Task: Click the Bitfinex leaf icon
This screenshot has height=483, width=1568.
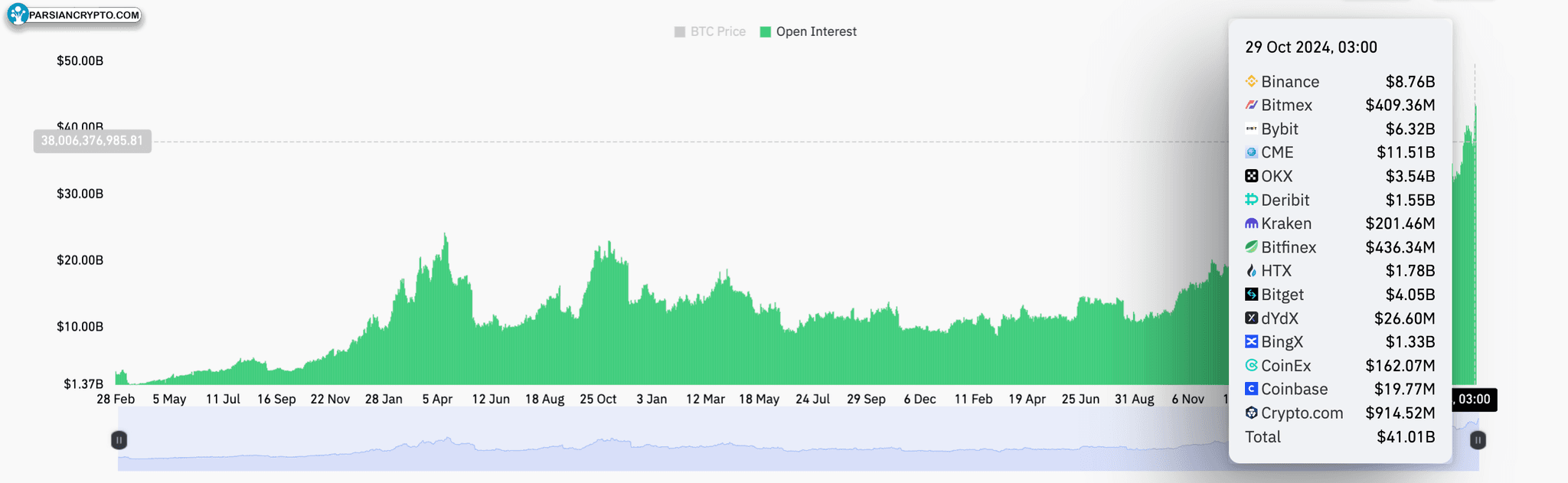Action: (x=1251, y=247)
